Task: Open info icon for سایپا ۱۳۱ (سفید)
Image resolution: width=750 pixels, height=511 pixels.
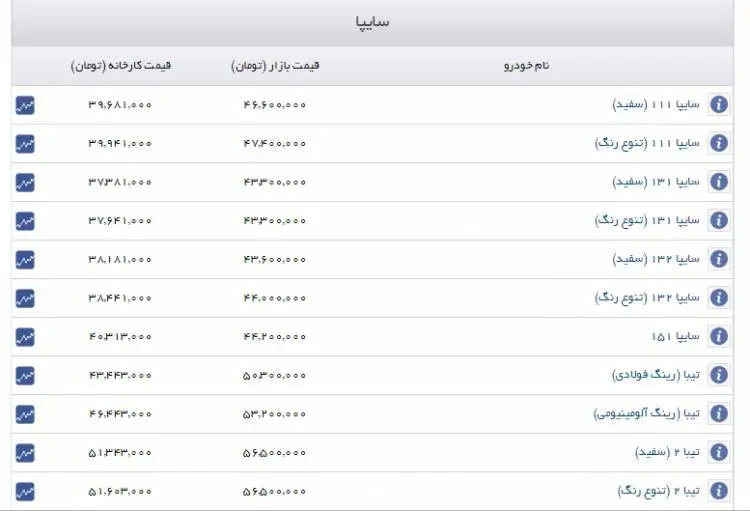Action: (718, 182)
